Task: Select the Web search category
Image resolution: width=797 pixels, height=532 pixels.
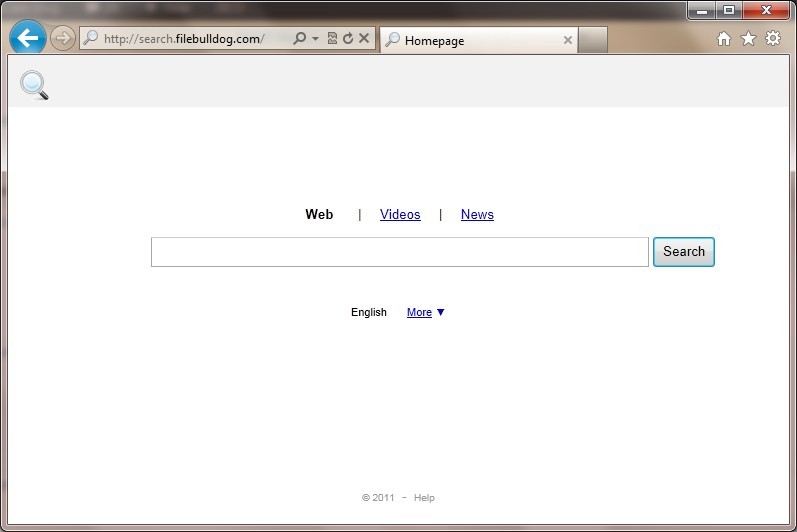Action: (319, 214)
